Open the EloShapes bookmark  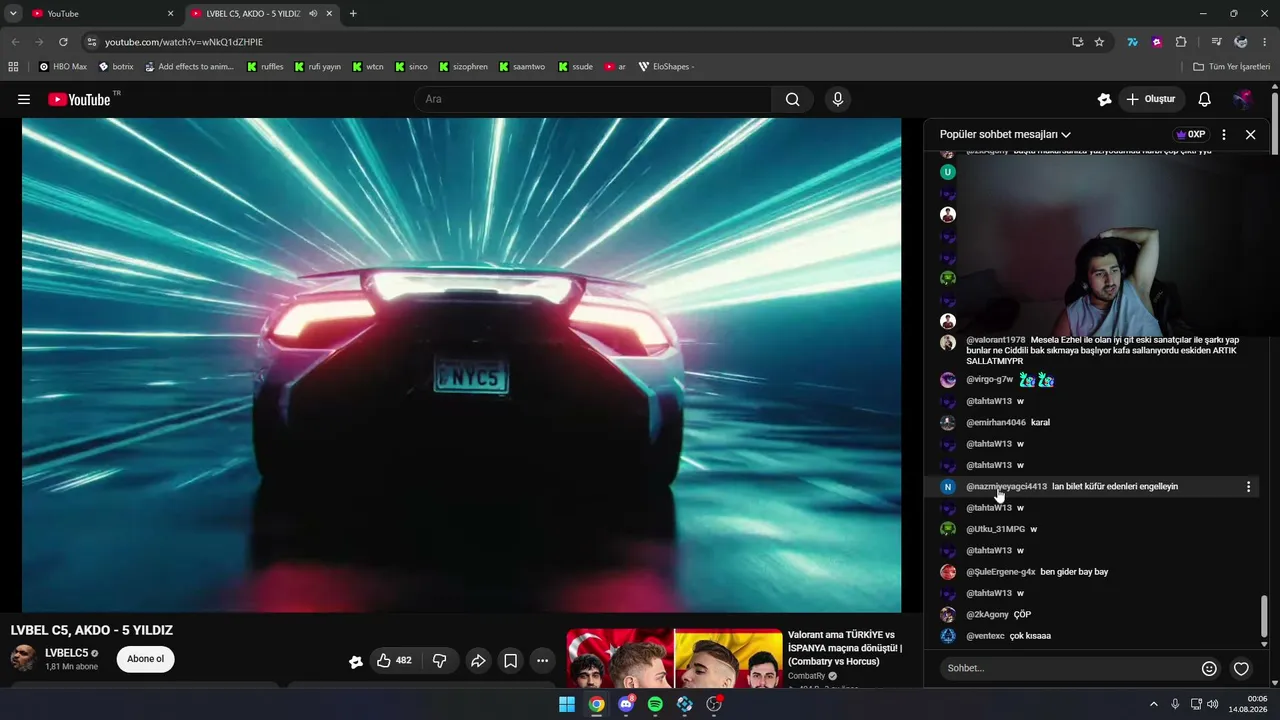coord(666,67)
